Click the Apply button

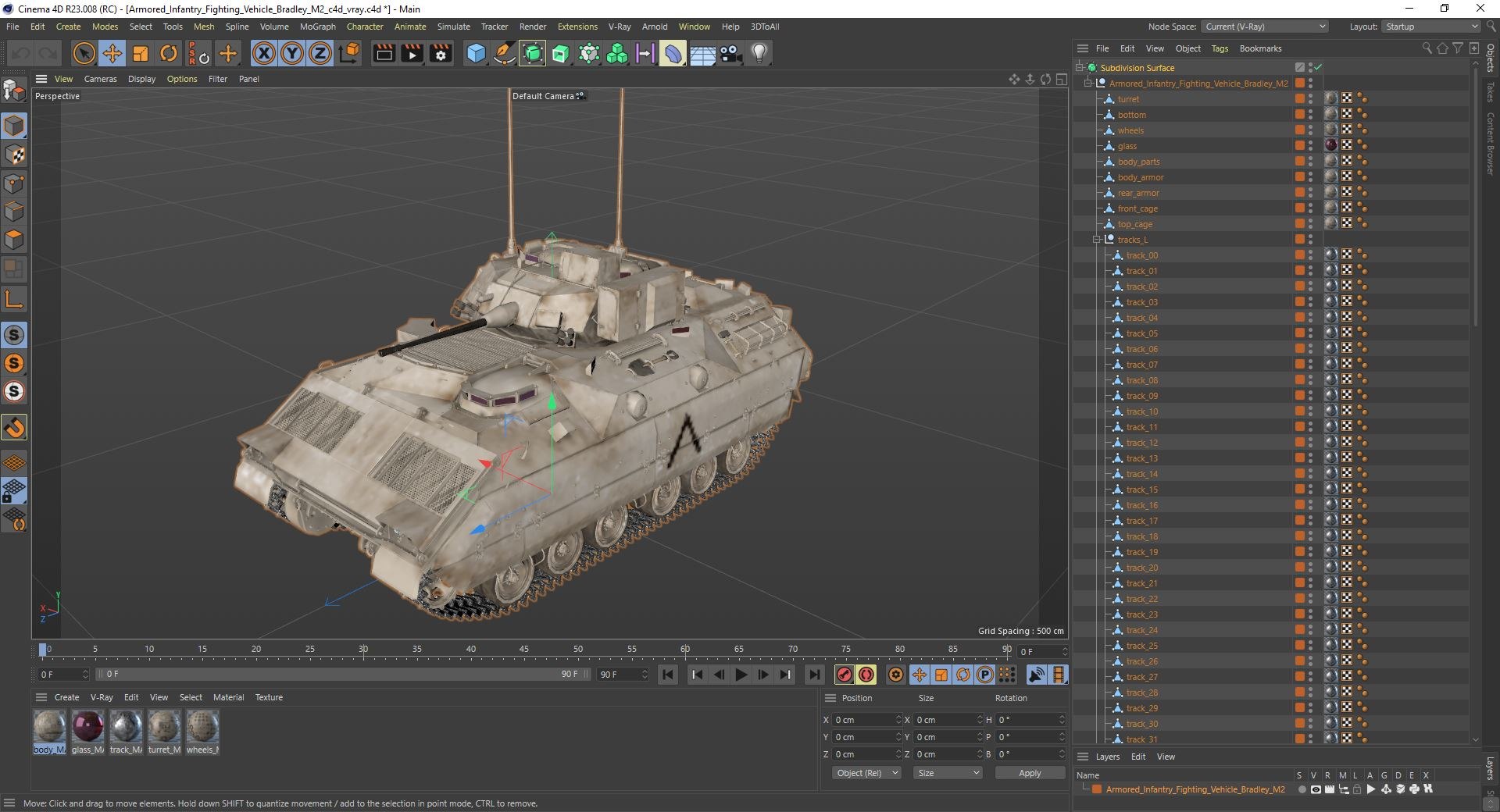[x=1030, y=773]
